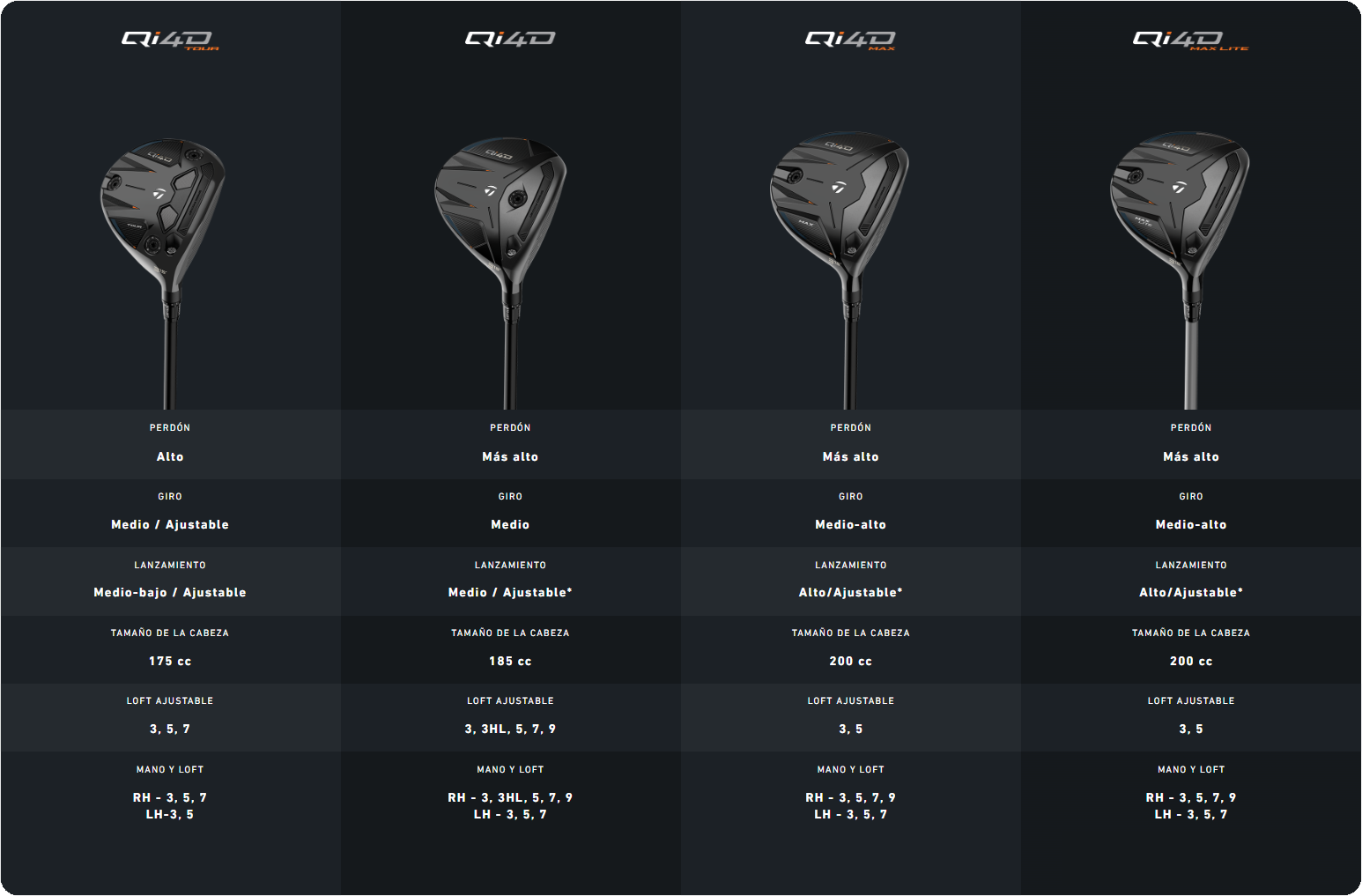
Task: Click the "LH-3, 5" hand and loft text
Action: [170, 814]
